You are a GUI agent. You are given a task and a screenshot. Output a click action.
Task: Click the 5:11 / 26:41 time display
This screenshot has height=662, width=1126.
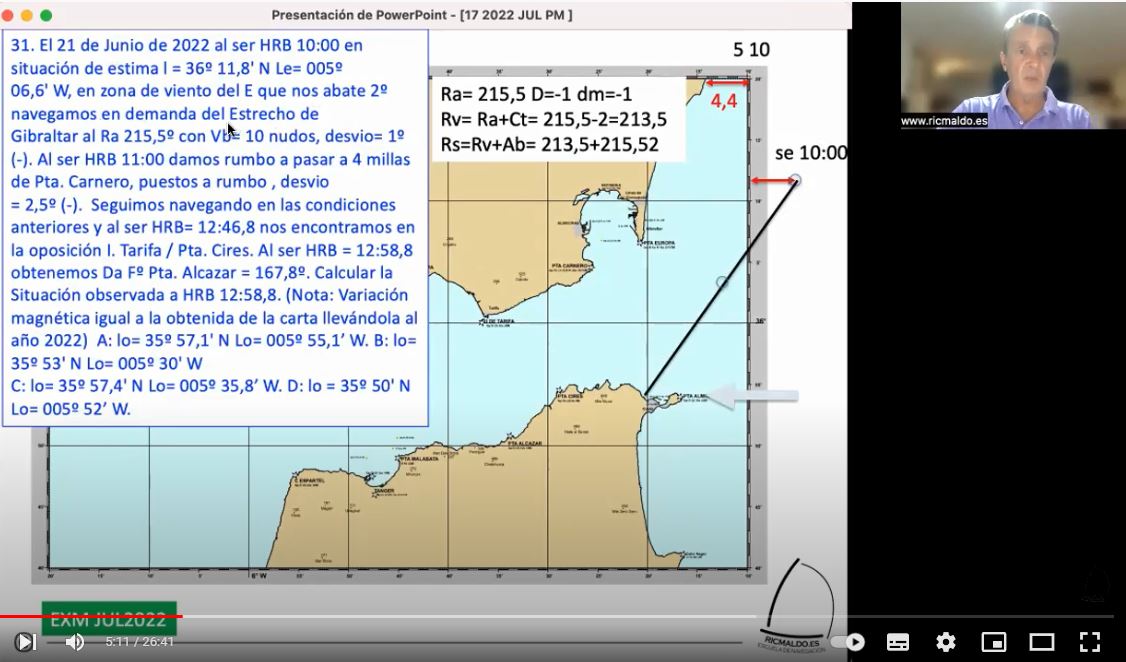click(140, 642)
